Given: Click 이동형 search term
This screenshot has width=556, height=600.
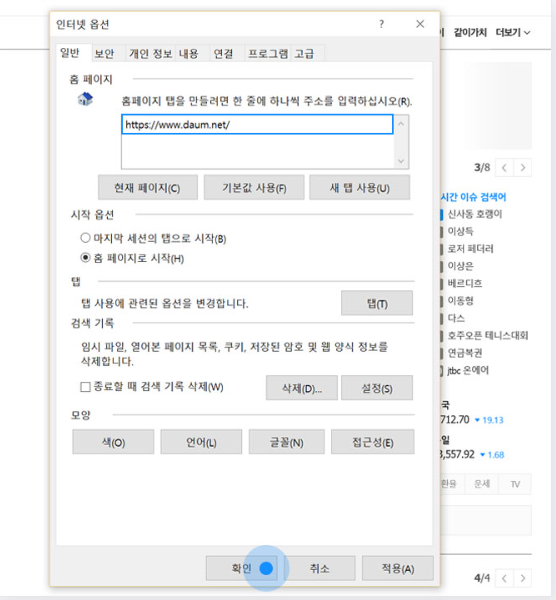Looking at the screenshot, I should click(x=461, y=301).
